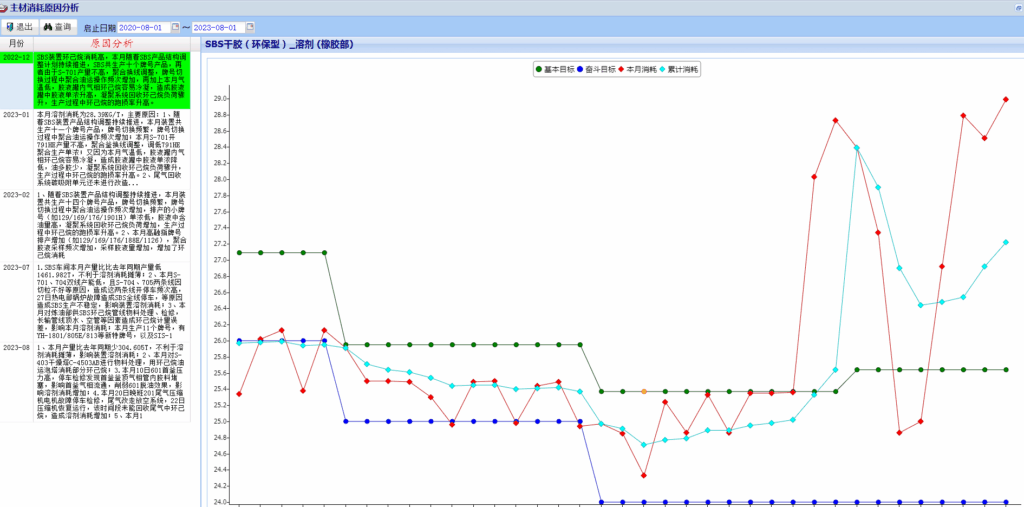Click the restore window icon at top right
The height and width of the screenshot is (507, 1024).
[x=1016, y=7]
